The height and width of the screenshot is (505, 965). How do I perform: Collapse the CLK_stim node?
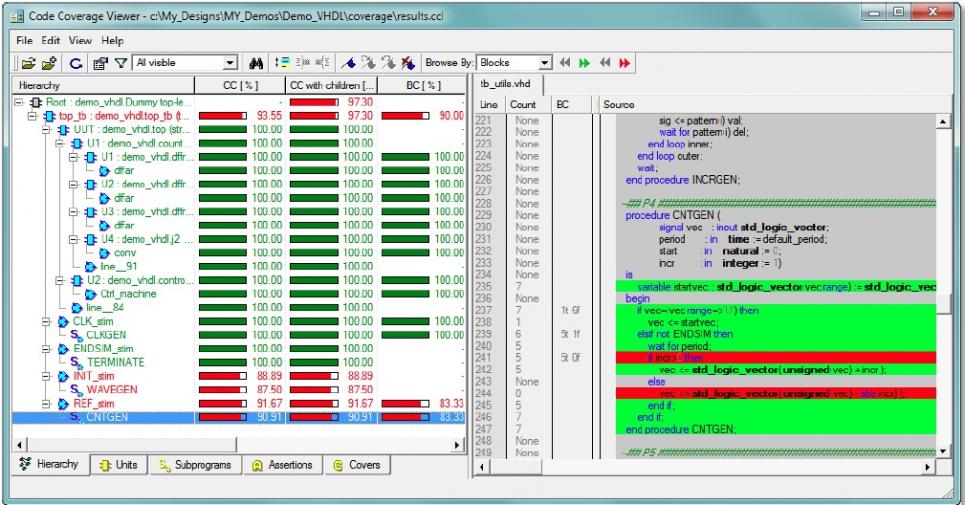(x=46, y=321)
